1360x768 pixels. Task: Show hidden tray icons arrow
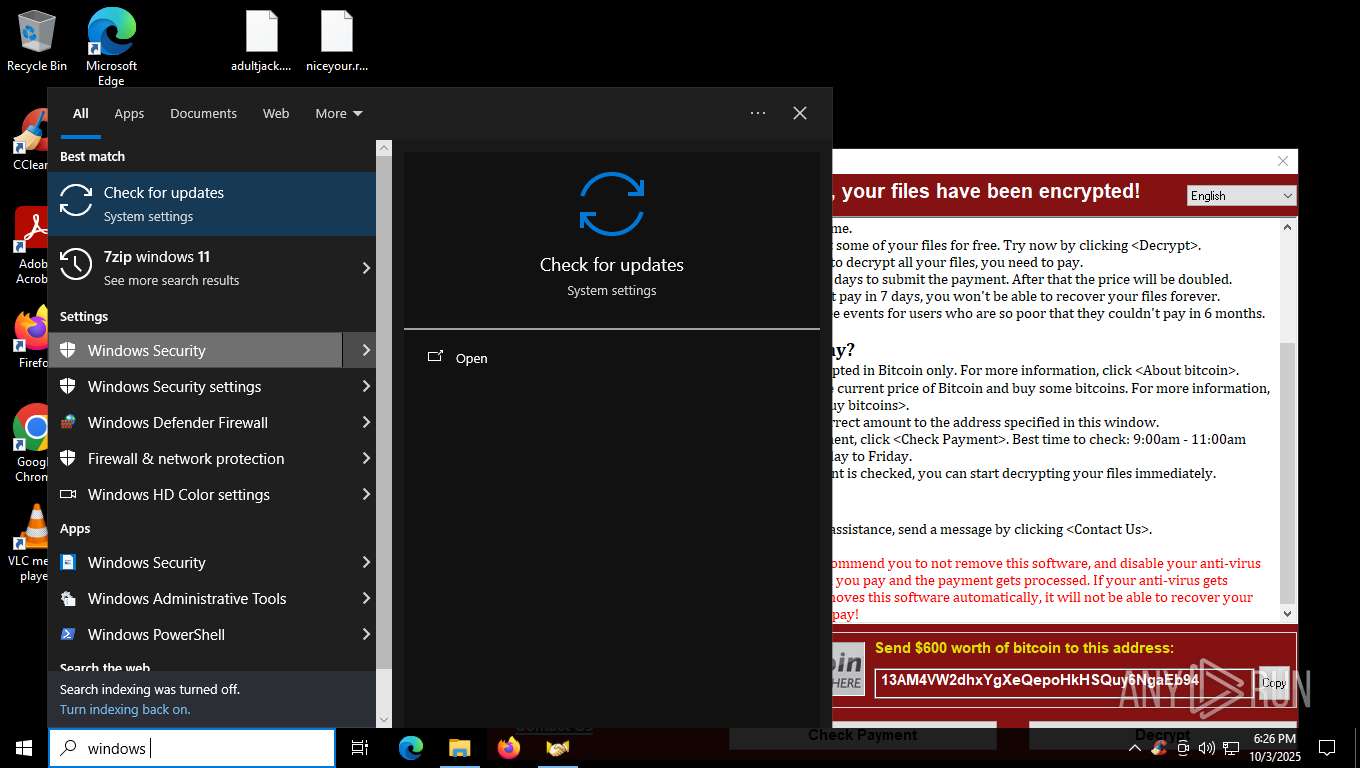pos(1135,748)
